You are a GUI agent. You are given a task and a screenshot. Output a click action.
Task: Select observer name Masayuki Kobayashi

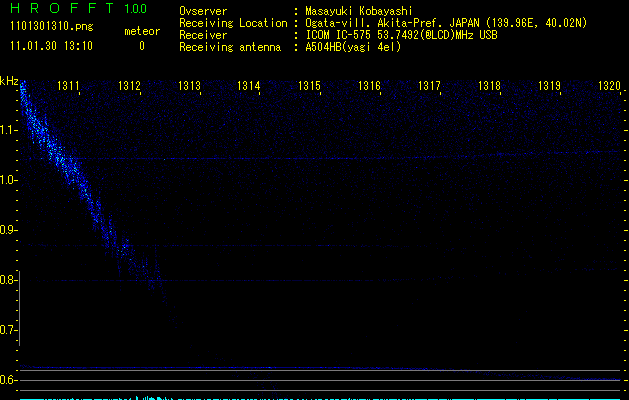click(359, 11)
